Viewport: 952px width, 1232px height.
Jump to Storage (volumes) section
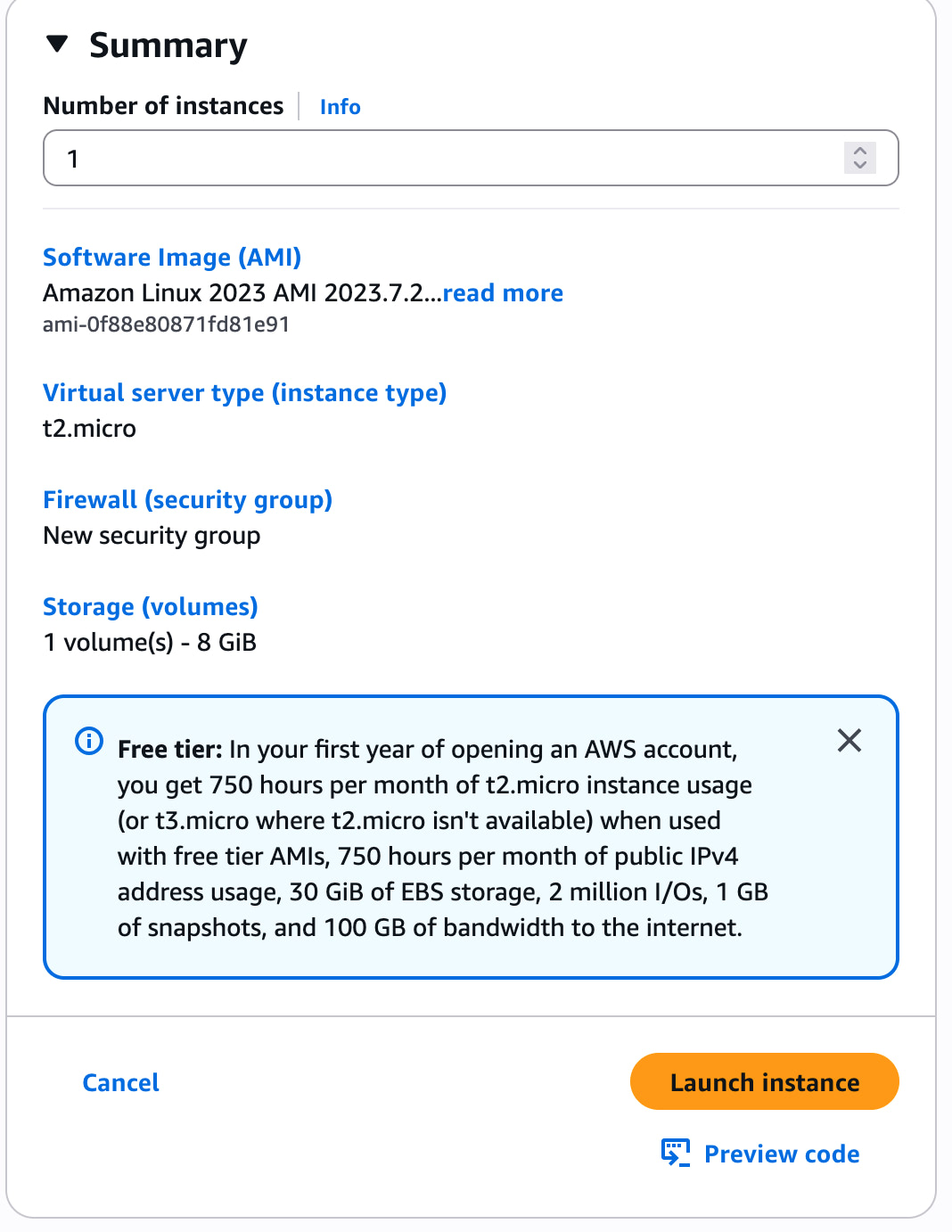point(150,607)
